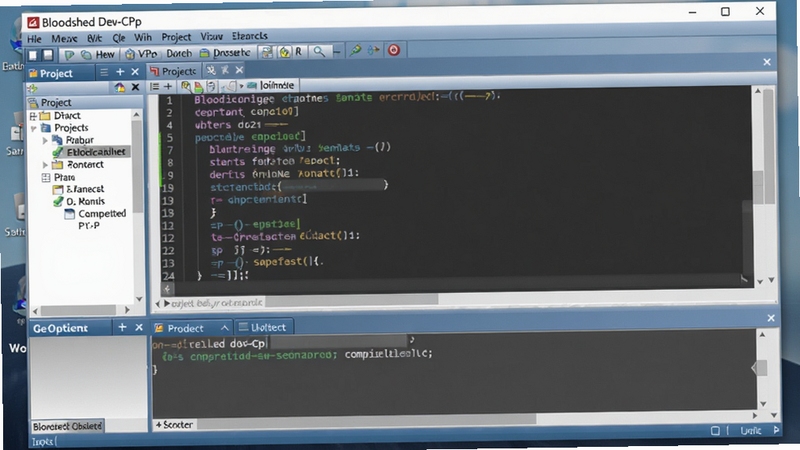The height and width of the screenshot is (450, 800).
Task: Switch to the Uloitect tab in the bottom panel
Action: (263, 328)
